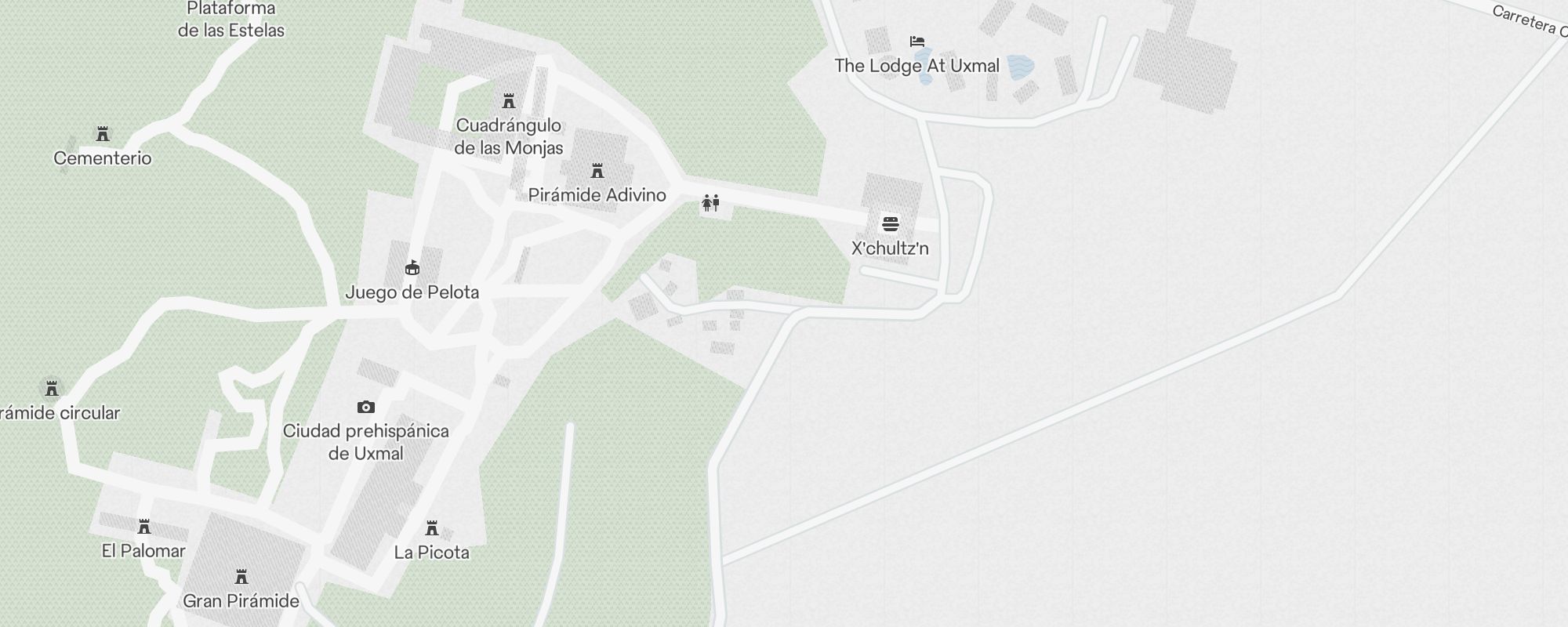The height and width of the screenshot is (627, 1568).
Task: Click the X'chultz'n burger restaurant icon
Action: tap(890, 224)
